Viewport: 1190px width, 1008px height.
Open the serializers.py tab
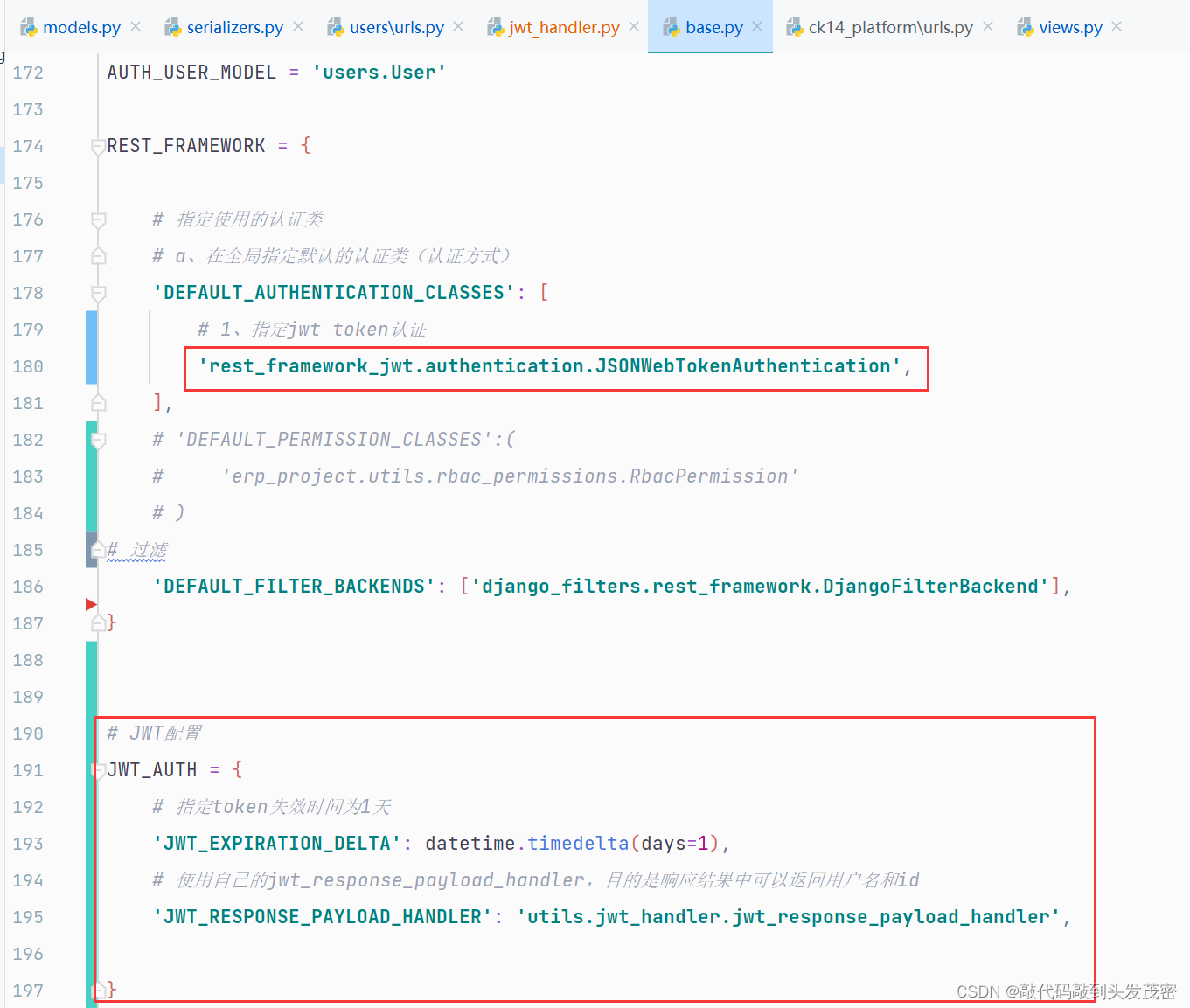tap(234, 28)
